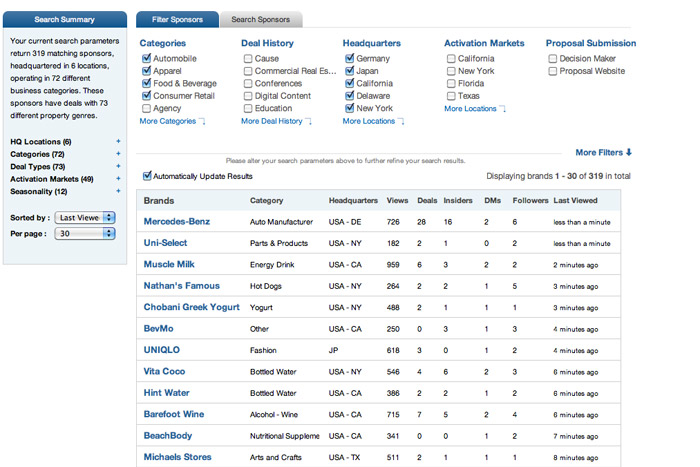Open BevMo brand page

point(158,329)
